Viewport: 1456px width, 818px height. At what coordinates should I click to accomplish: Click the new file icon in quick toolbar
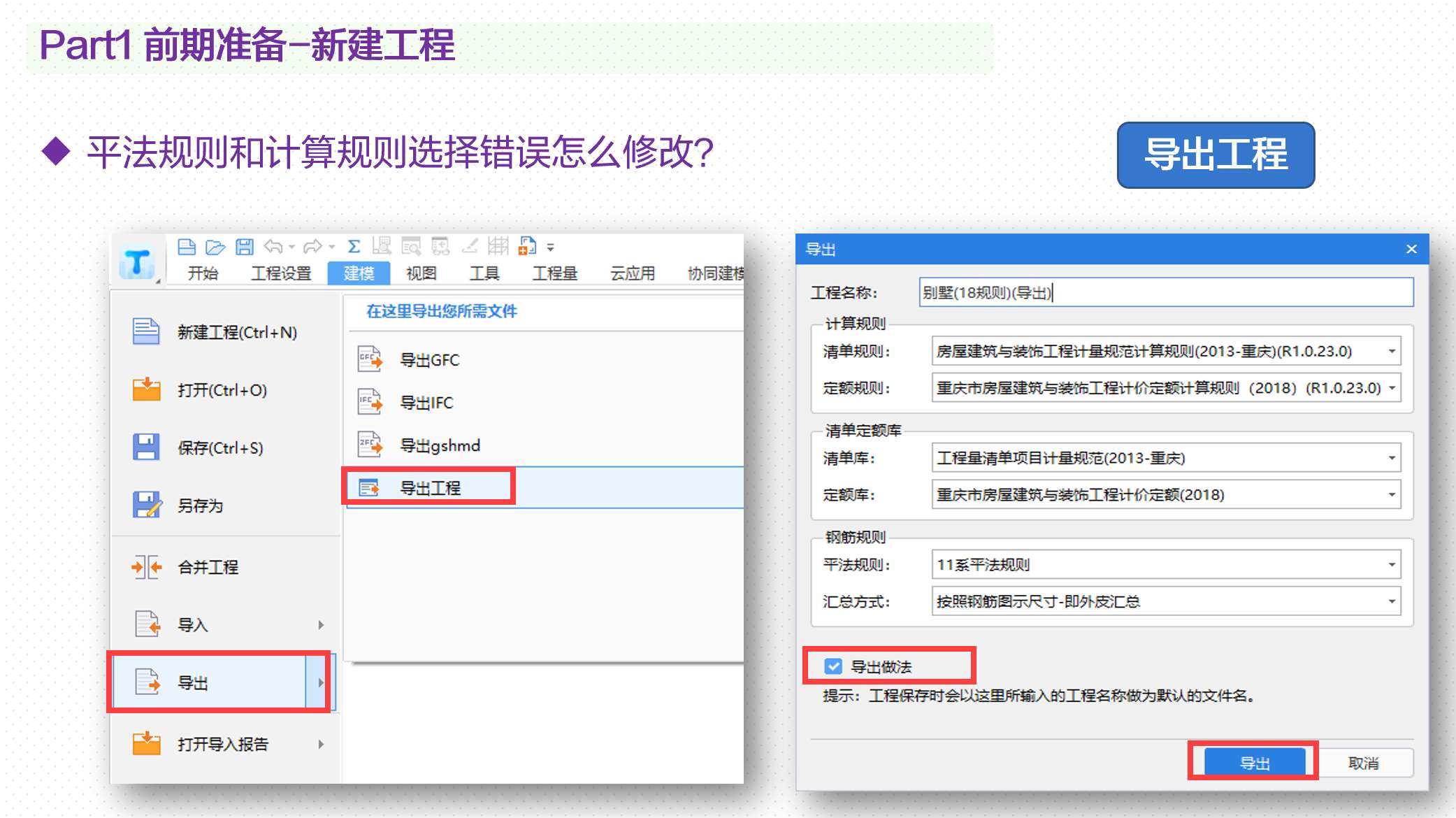tap(187, 247)
